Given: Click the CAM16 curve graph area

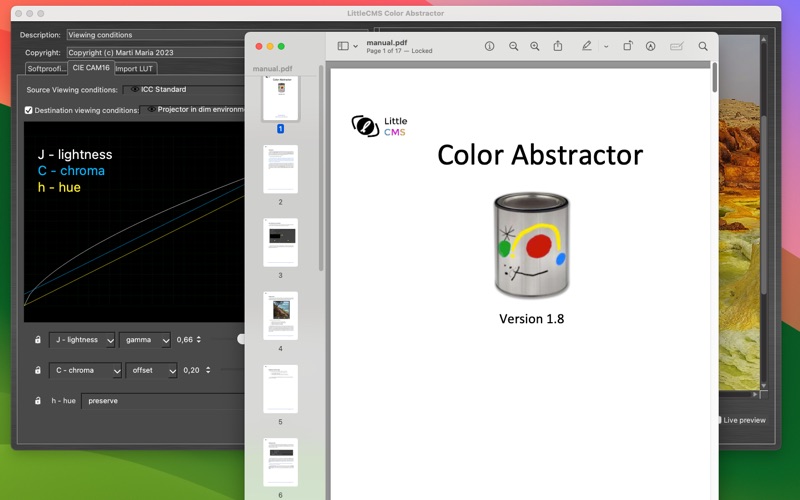Looking at the screenshot, I should point(134,221).
